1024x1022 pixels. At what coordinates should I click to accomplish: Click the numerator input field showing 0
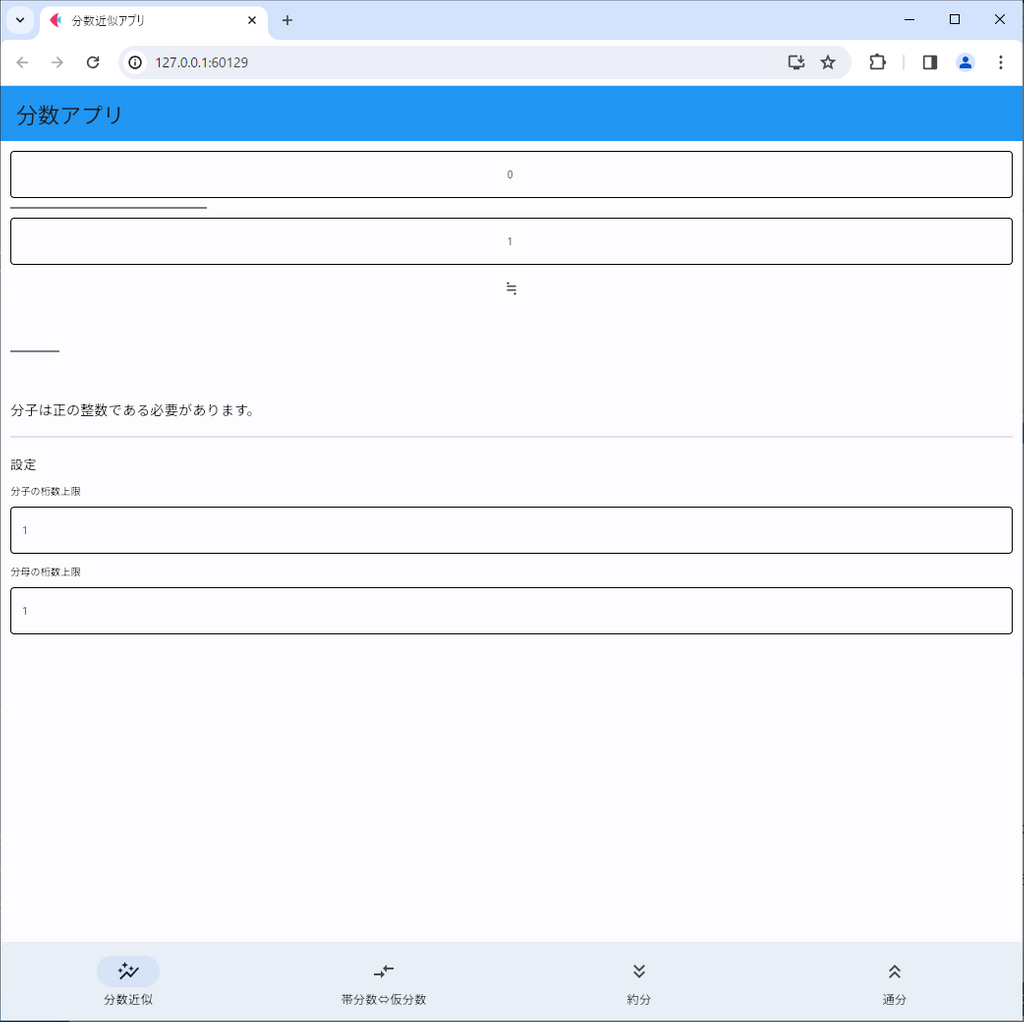[511, 175]
